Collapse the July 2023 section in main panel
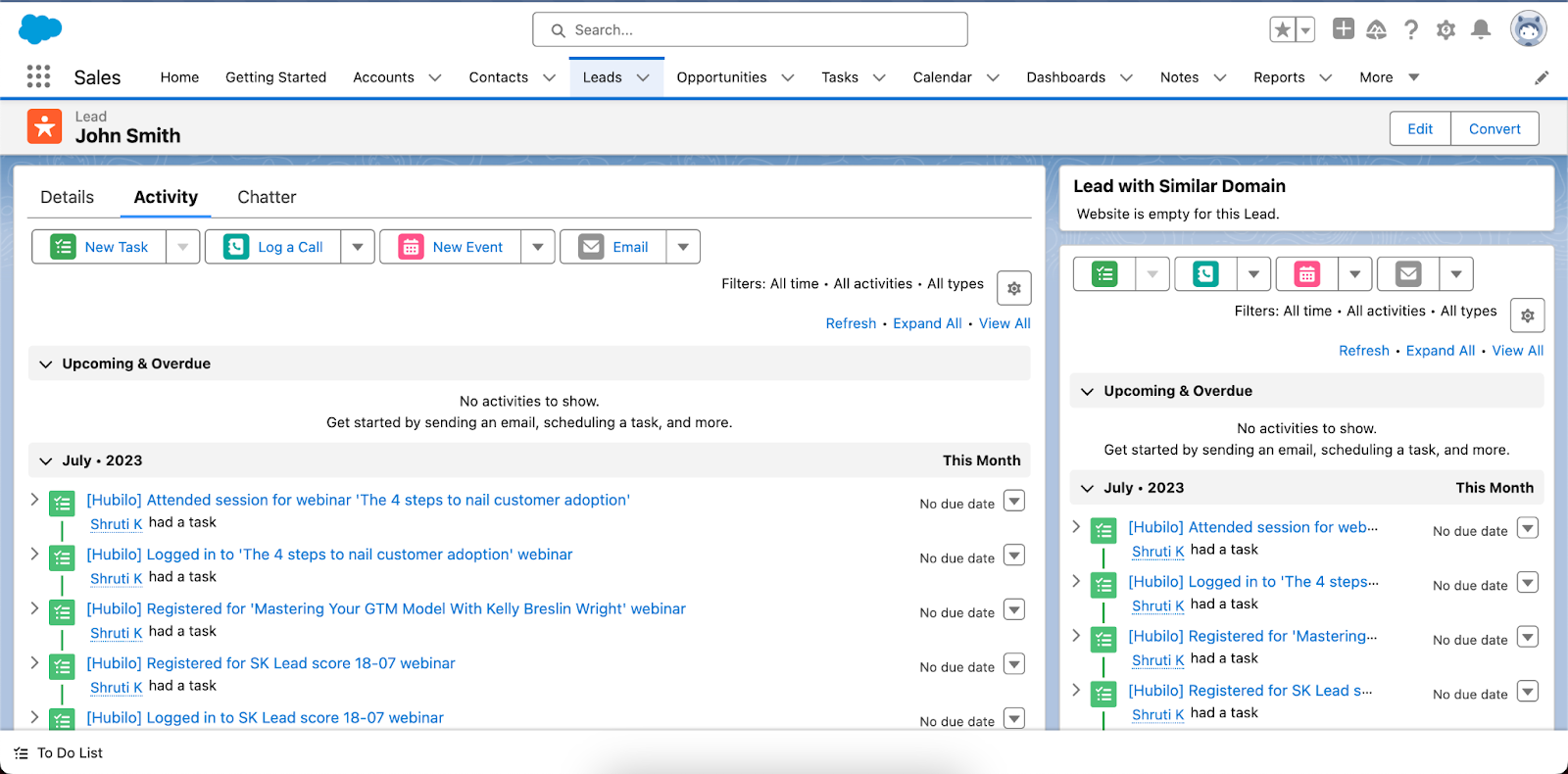The image size is (1568, 774). point(45,460)
